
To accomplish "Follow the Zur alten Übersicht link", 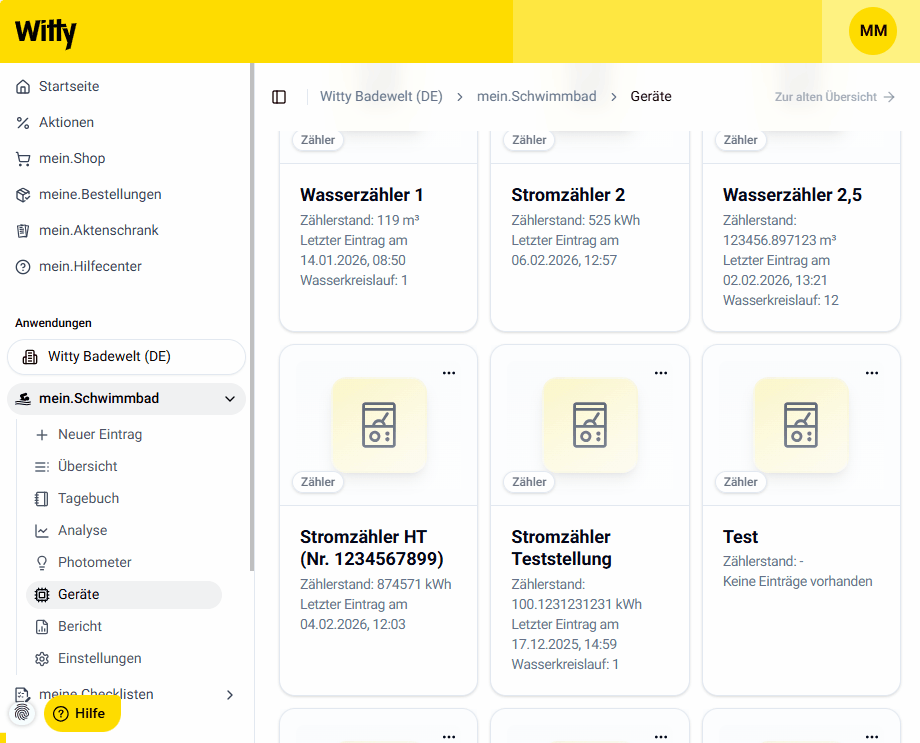I will (x=834, y=97).
